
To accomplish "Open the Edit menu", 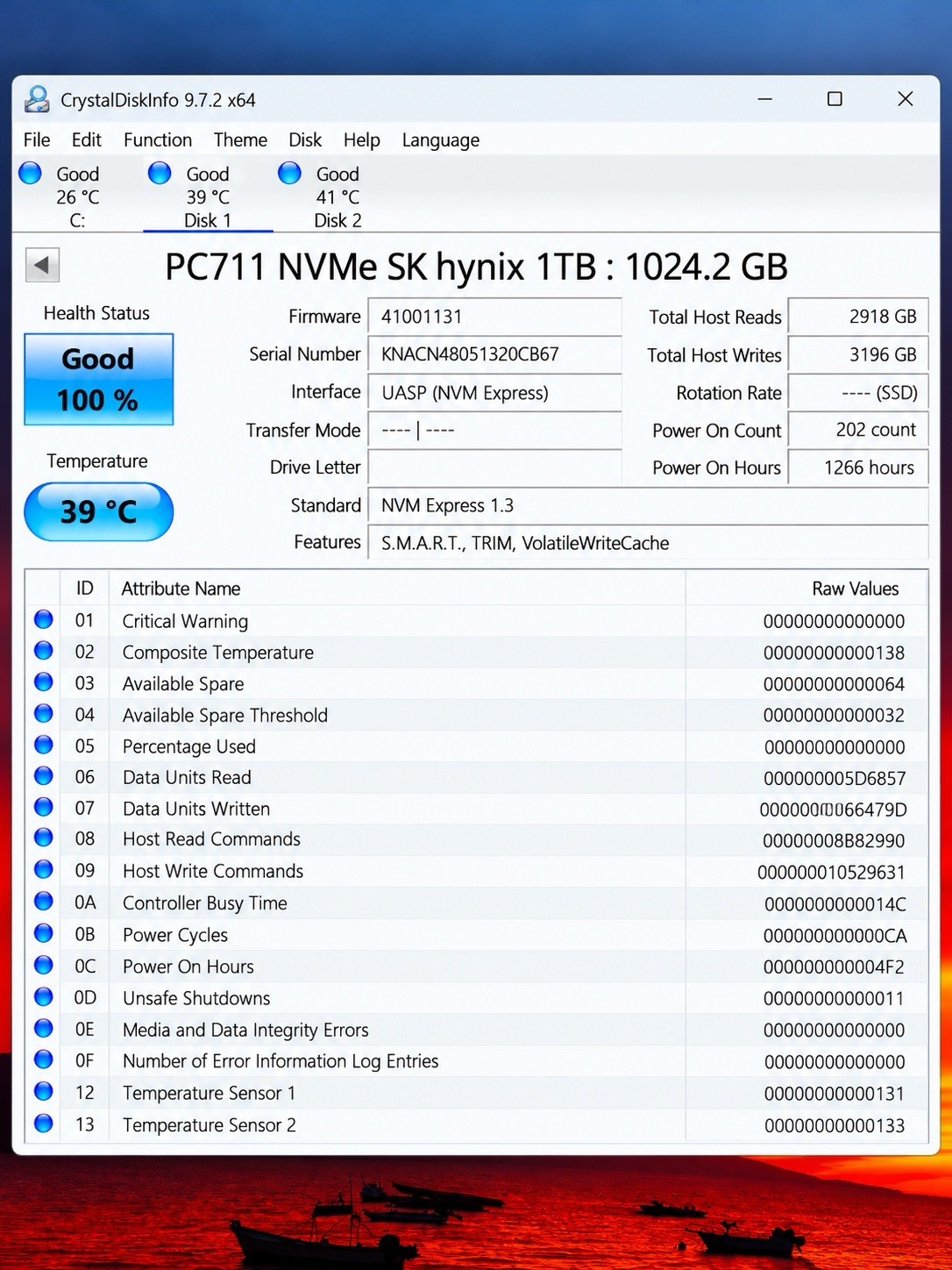I will click(x=87, y=140).
